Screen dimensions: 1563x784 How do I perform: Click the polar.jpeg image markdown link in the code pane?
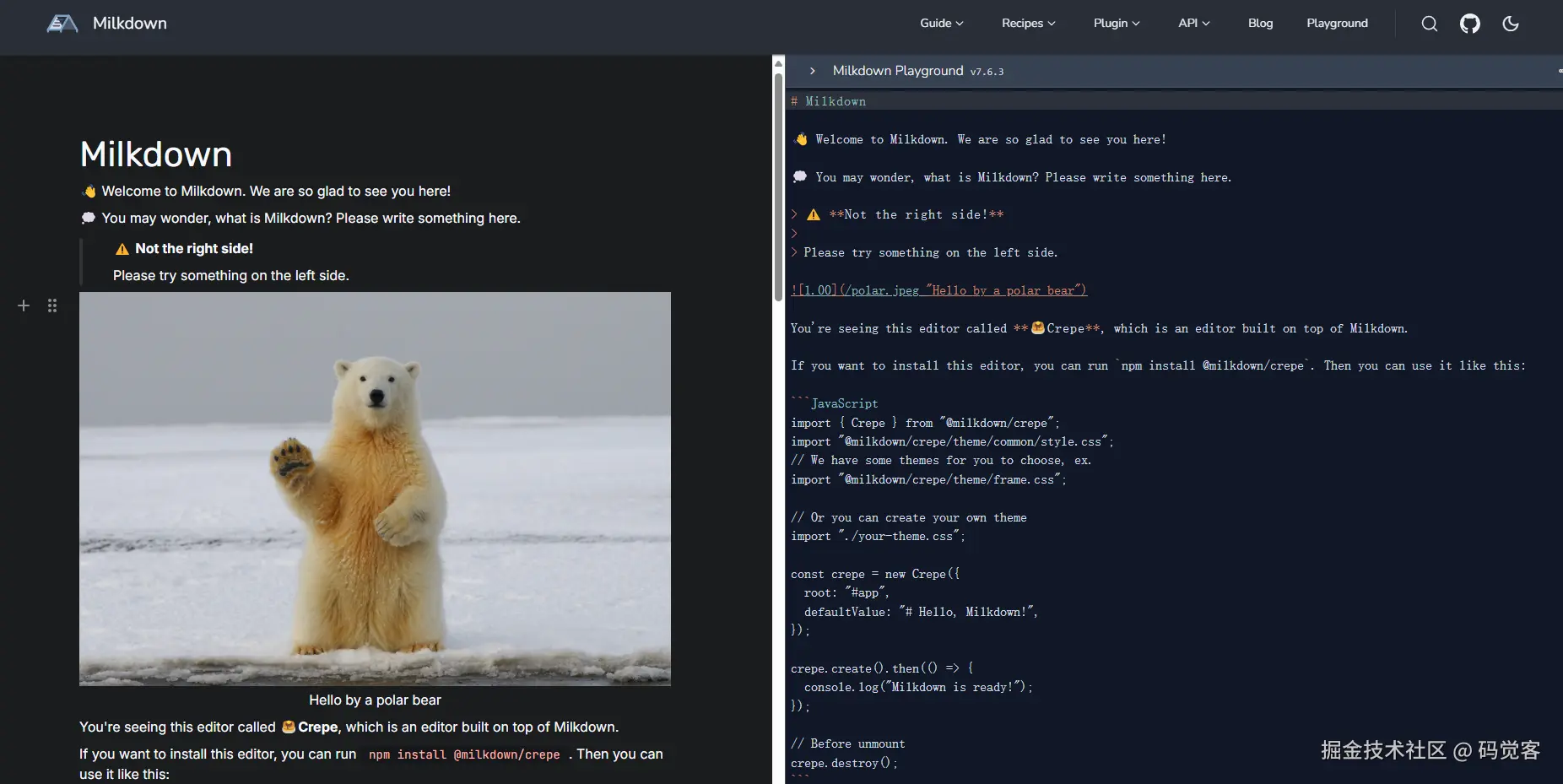pos(938,290)
